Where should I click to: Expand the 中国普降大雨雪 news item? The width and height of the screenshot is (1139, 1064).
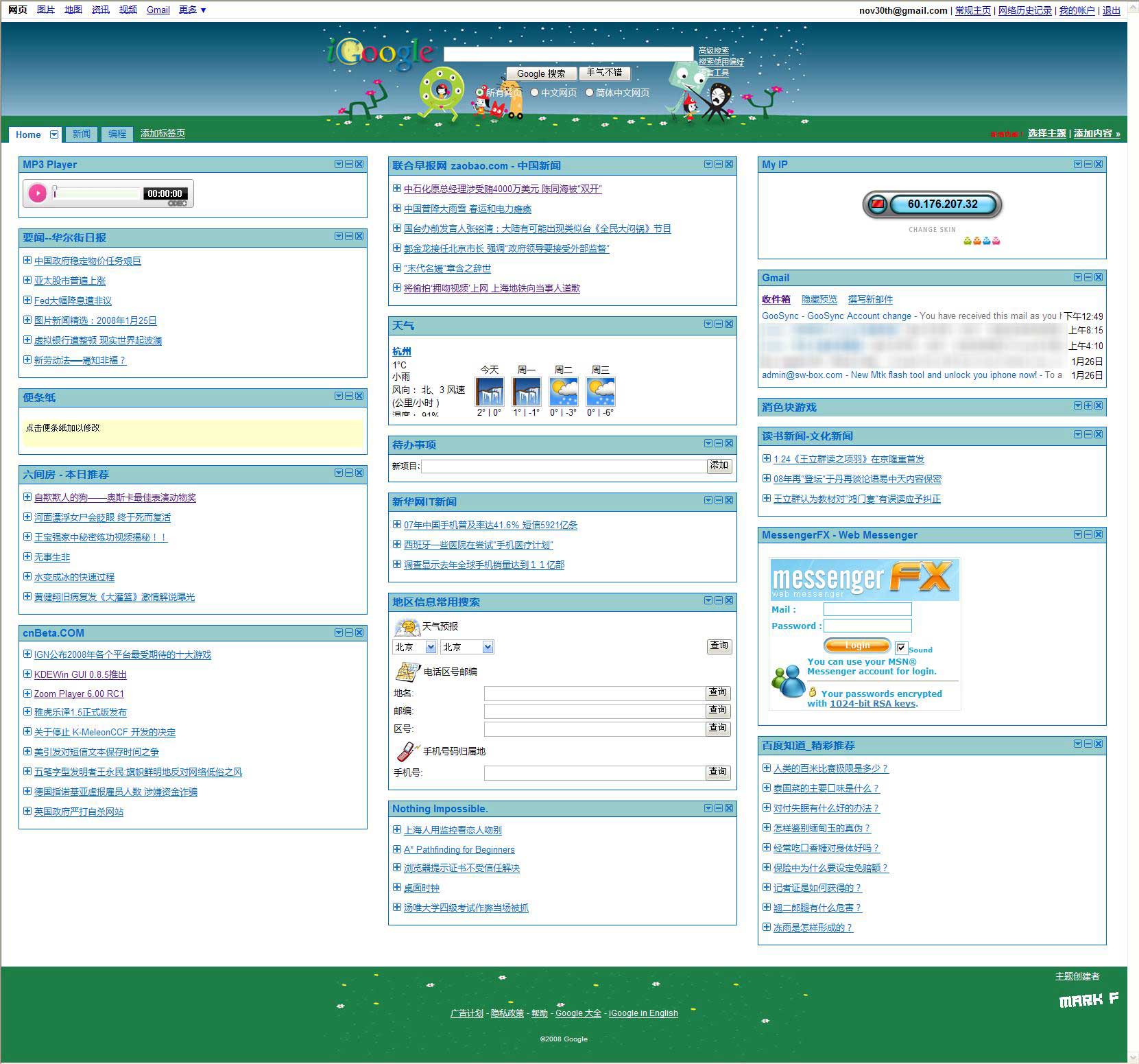(397, 208)
